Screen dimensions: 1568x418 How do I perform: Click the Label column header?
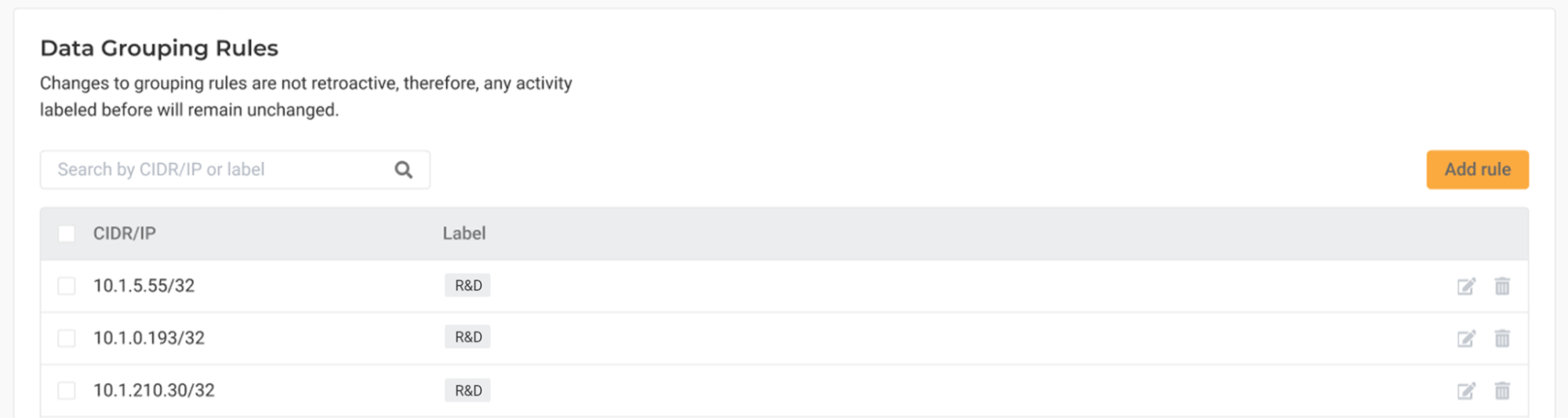[464, 234]
